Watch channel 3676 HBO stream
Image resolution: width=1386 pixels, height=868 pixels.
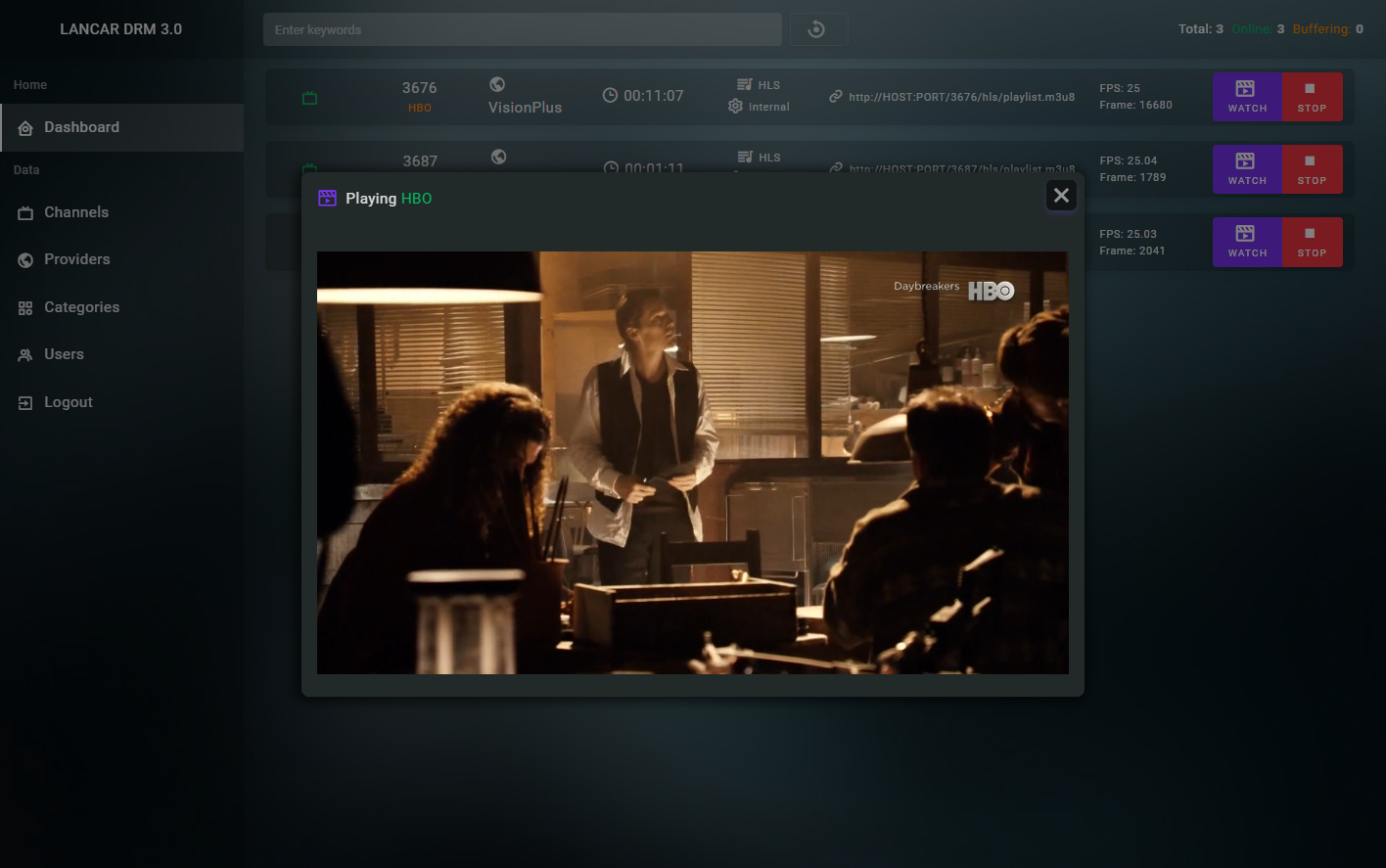coord(1247,97)
